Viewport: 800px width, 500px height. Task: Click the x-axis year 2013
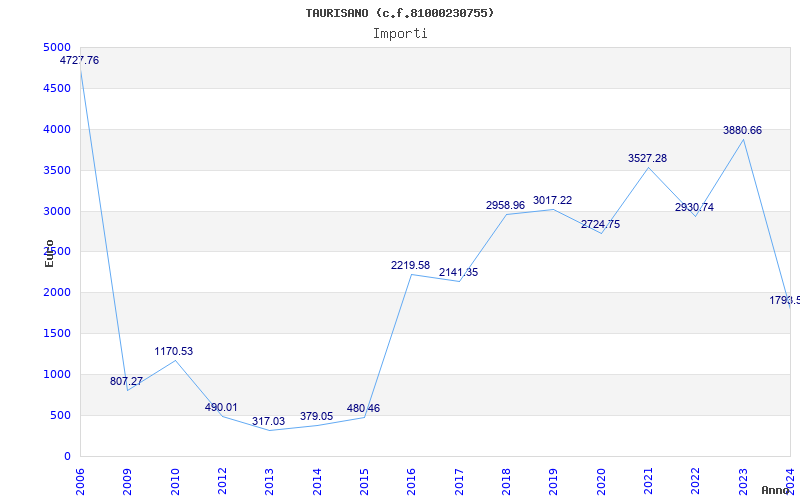pos(269,481)
